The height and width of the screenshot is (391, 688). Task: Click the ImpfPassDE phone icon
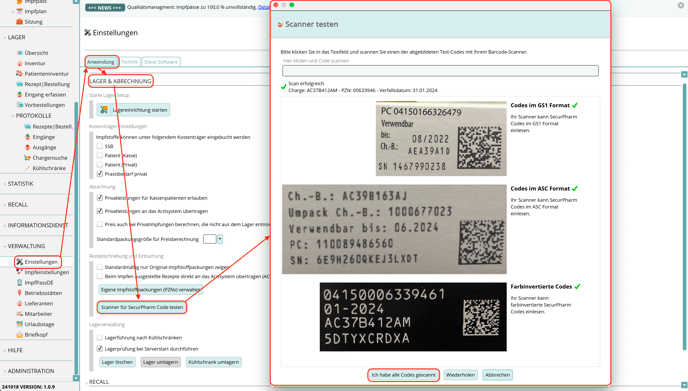tap(19, 283)
